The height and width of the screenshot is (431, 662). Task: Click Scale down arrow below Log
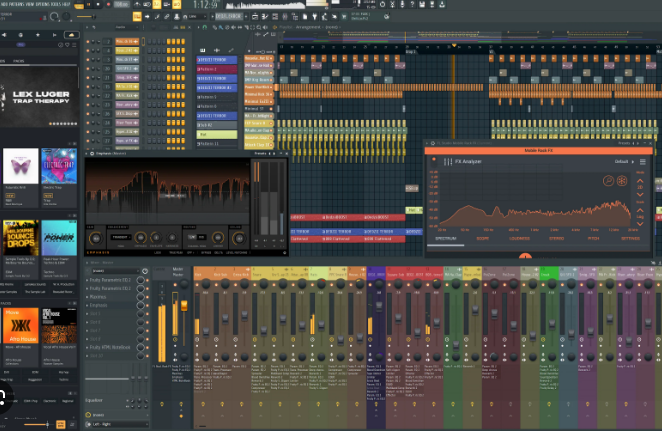[640, 224]
